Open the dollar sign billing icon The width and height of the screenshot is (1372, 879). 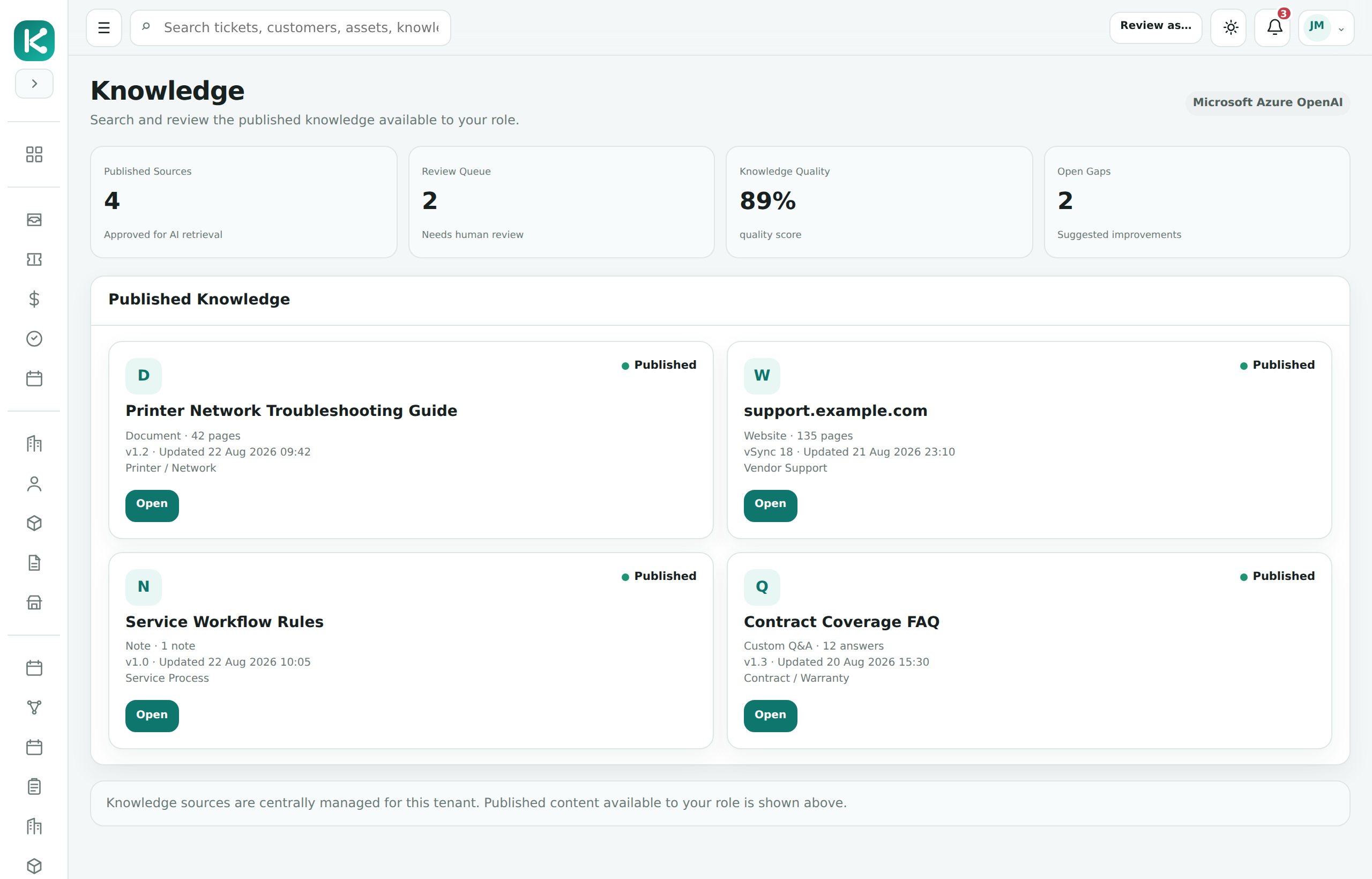tap(34, 299)
